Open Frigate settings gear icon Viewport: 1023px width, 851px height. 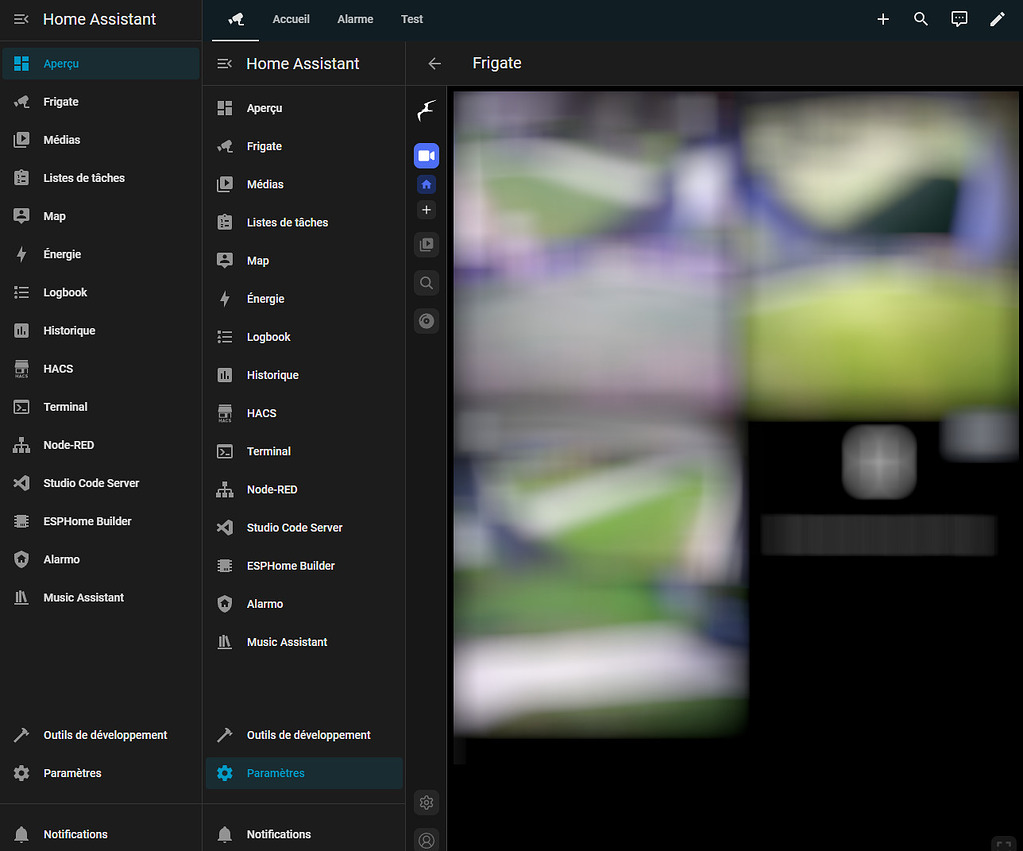tap(427, 802)
